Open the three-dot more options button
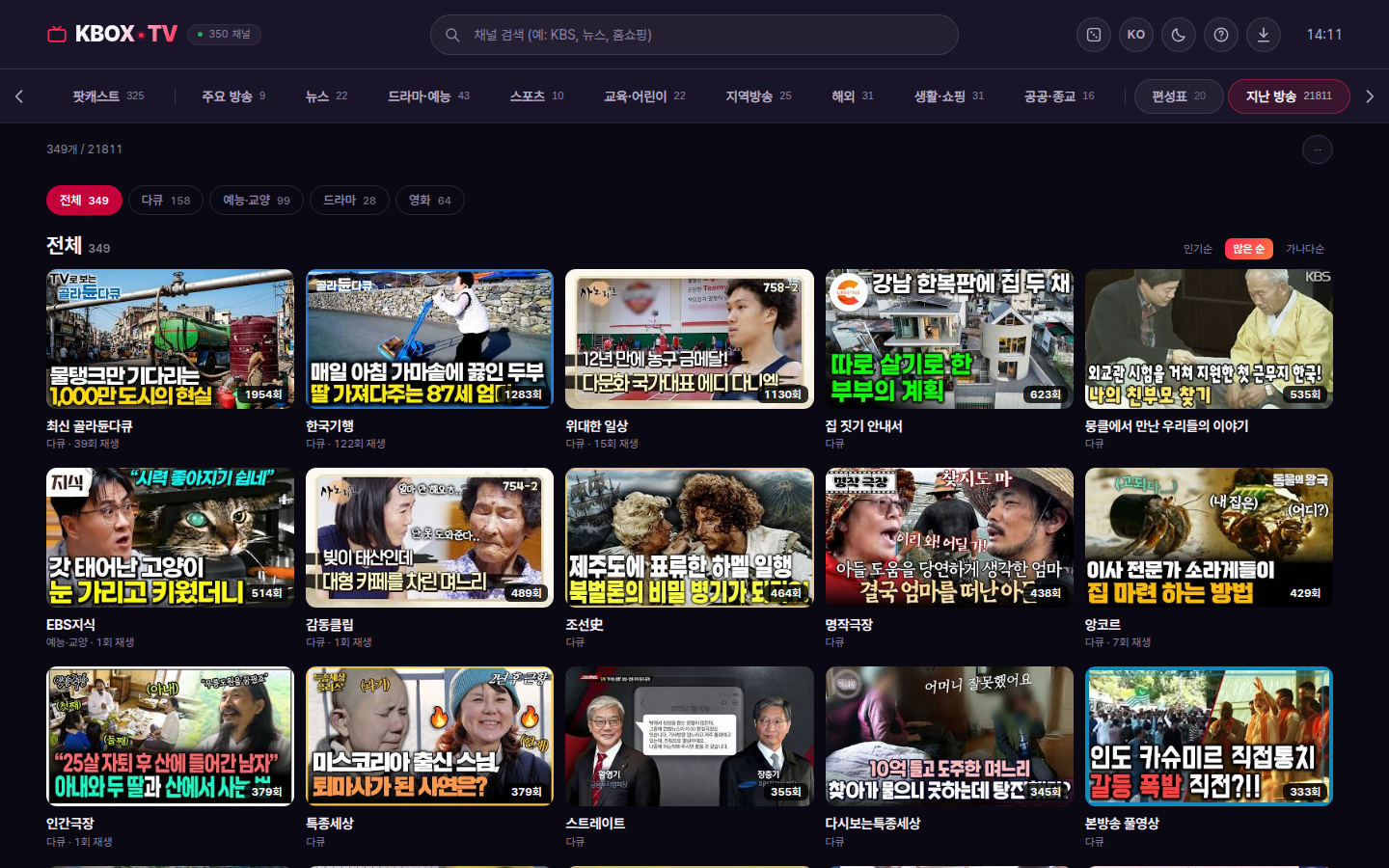 click(x=1318, y=149)
